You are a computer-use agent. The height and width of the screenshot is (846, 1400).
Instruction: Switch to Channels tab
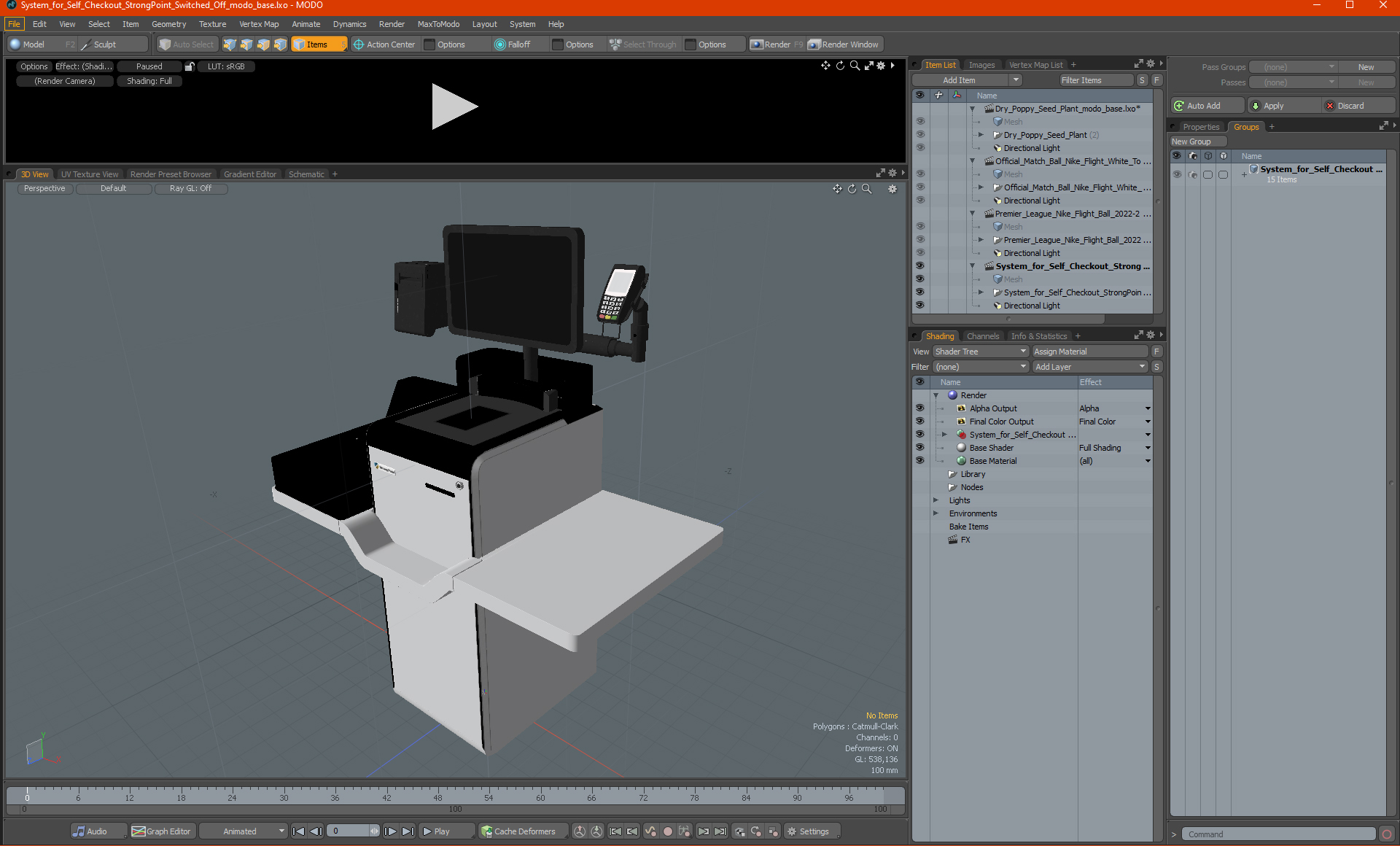[982, 336]
